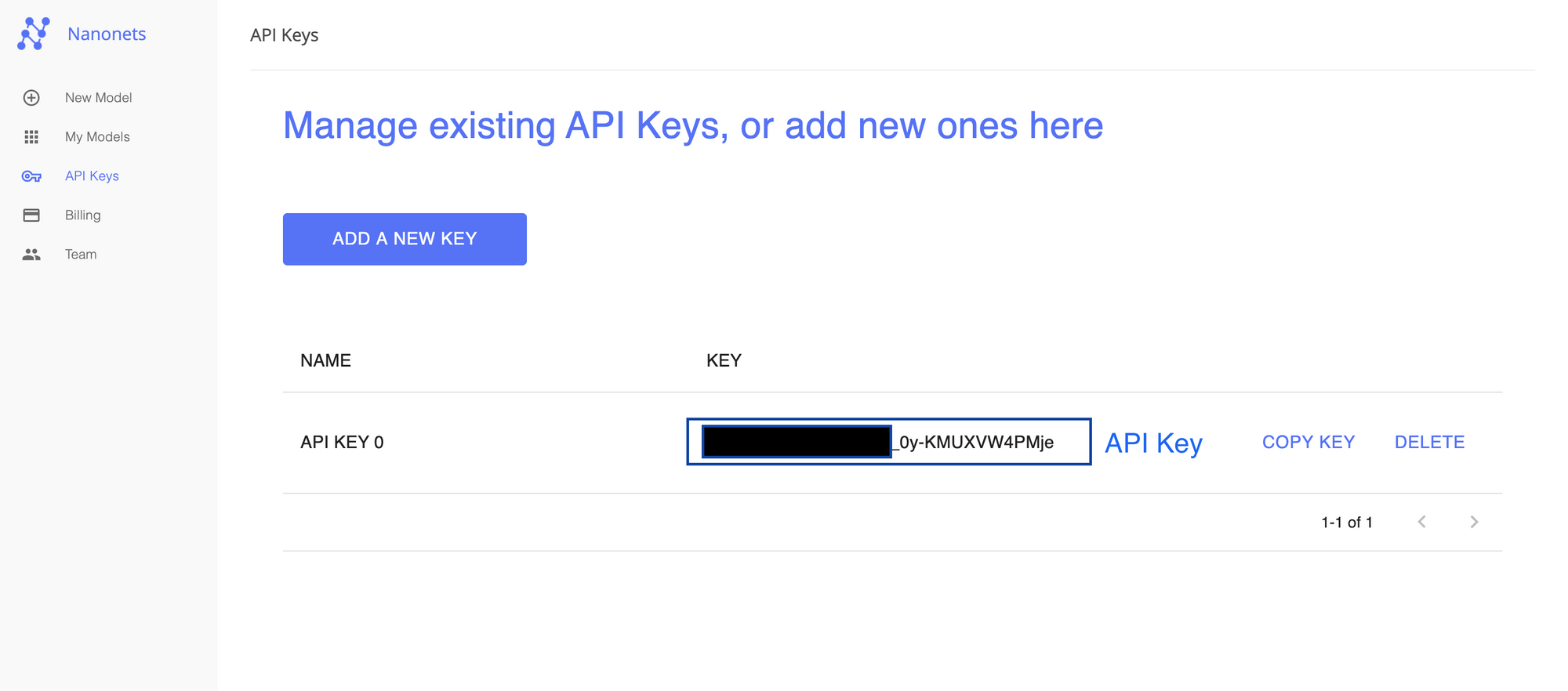This screenshot has height=691, width=1568.
Task: Navigate to the Team page
Action: click(81, 255)
